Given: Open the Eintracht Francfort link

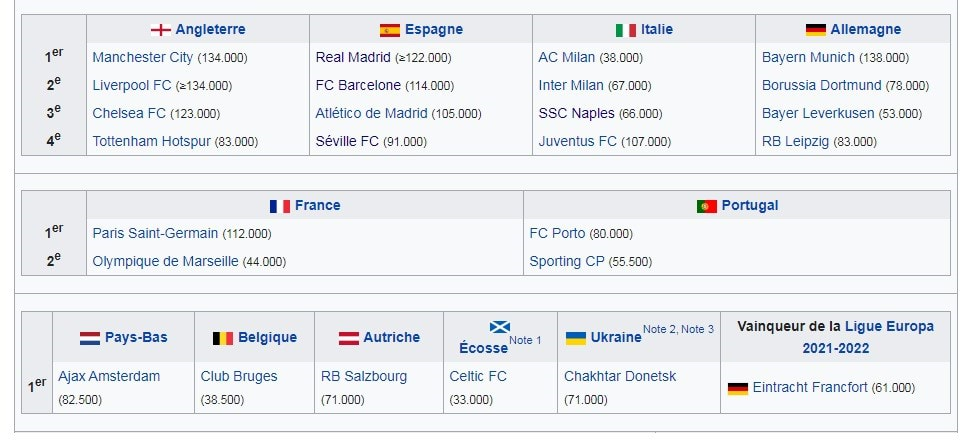Looking at the screenshot, I should [x=810, y=387].
